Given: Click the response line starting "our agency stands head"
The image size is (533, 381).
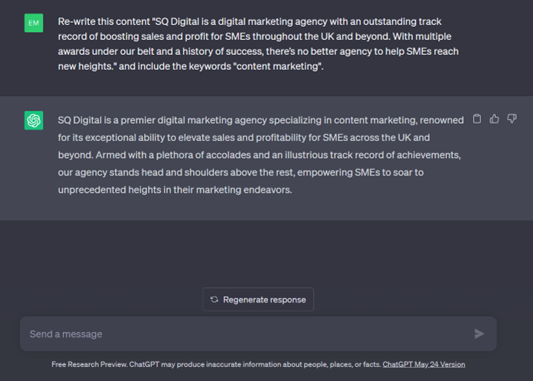Looking at the screenshot, I should coord(241,172).
